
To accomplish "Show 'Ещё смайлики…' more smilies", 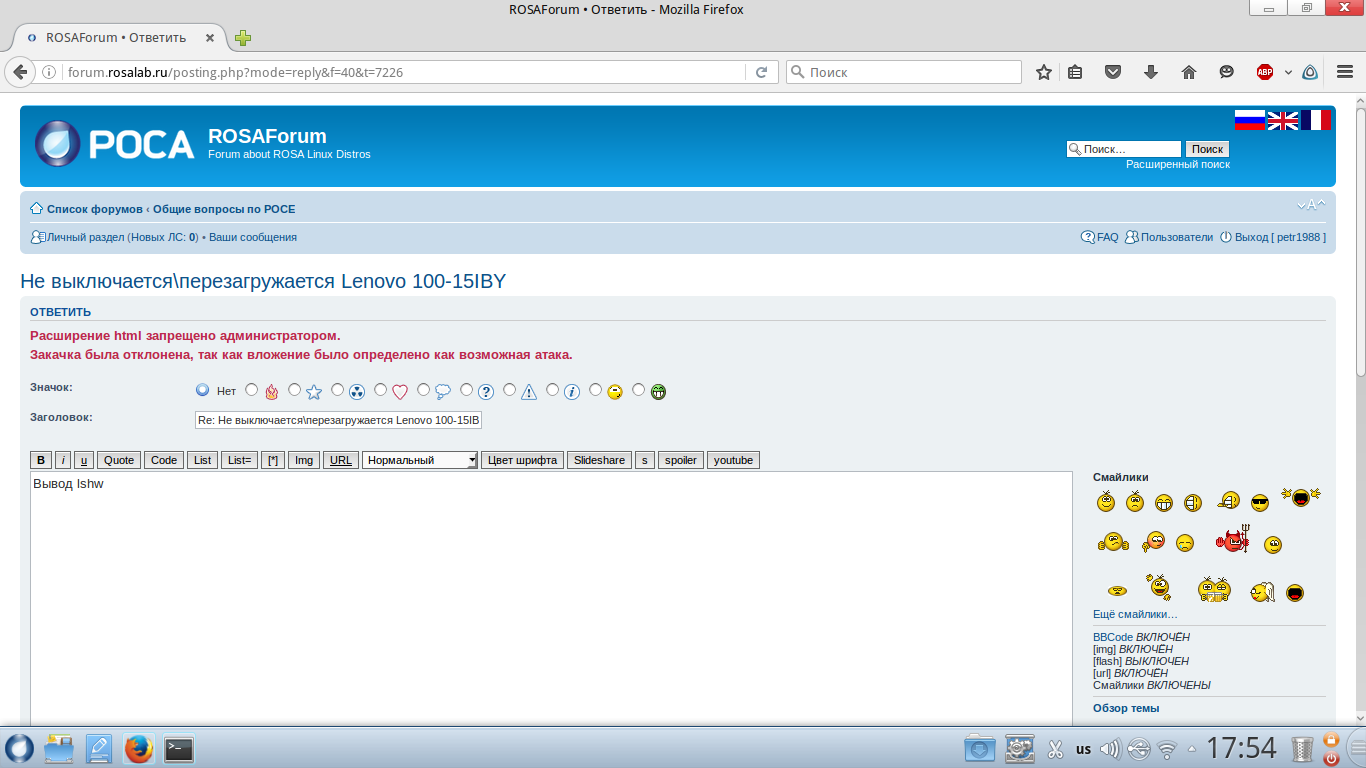I will tap(1135, 614).
